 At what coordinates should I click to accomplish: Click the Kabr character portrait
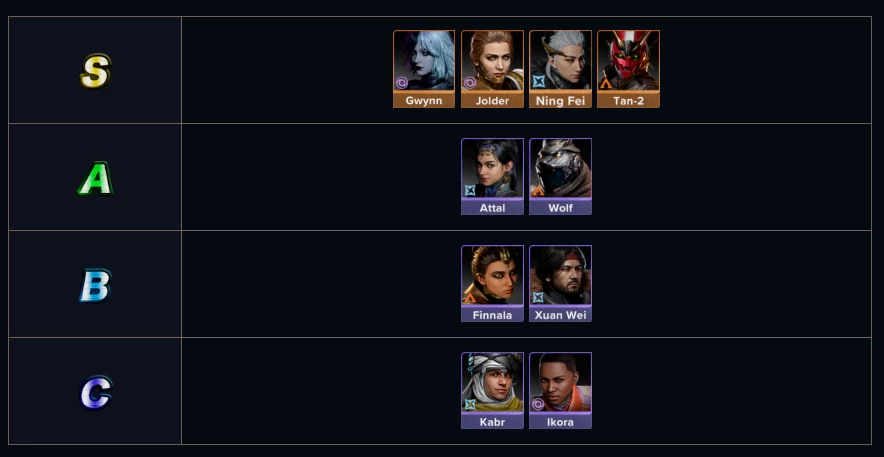(492, 383)
